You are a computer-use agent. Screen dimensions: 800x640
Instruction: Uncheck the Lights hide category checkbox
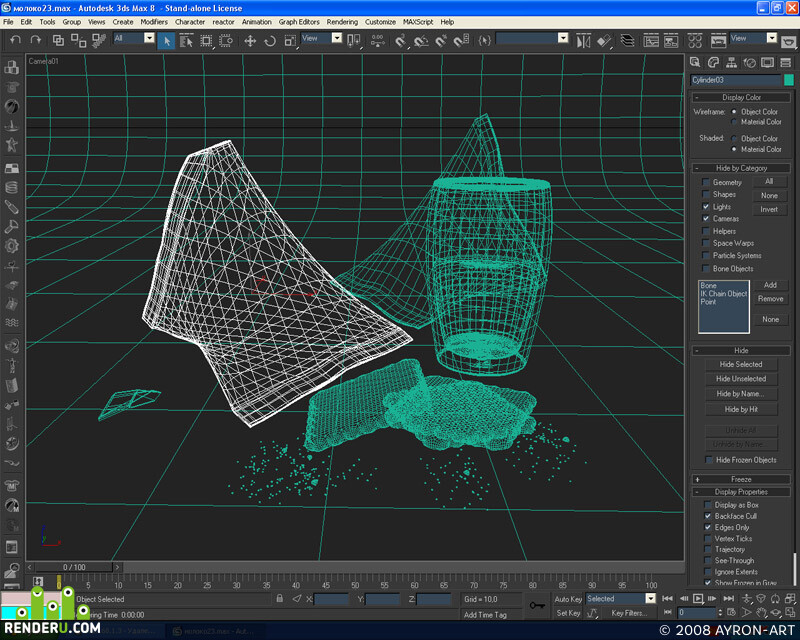(706, 207)
